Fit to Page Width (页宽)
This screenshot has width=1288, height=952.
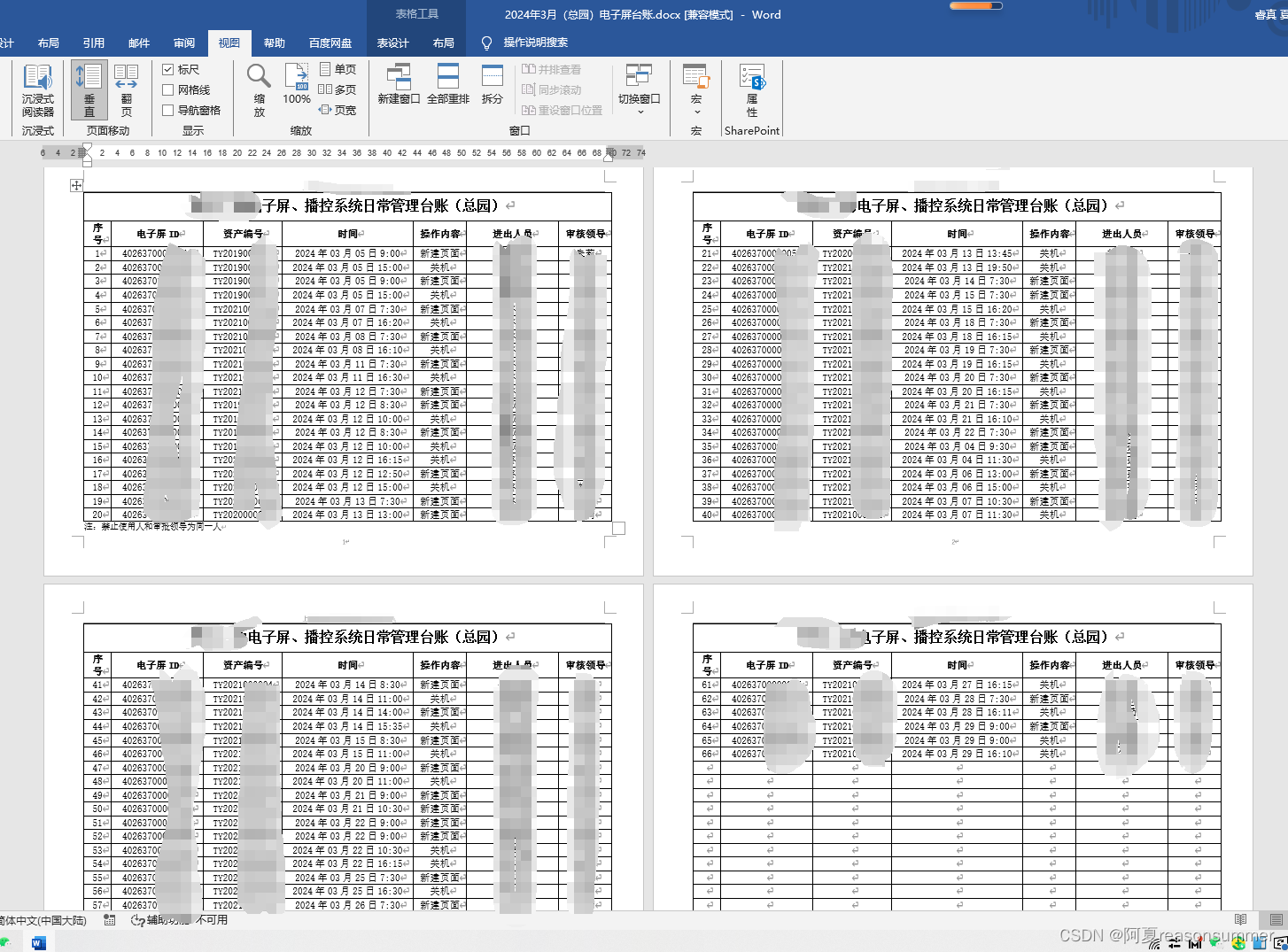338,110
